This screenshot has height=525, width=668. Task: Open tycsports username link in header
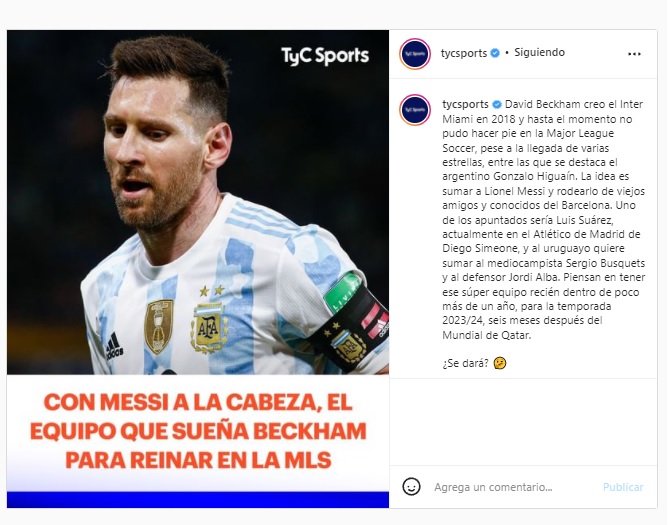point(464,53)
